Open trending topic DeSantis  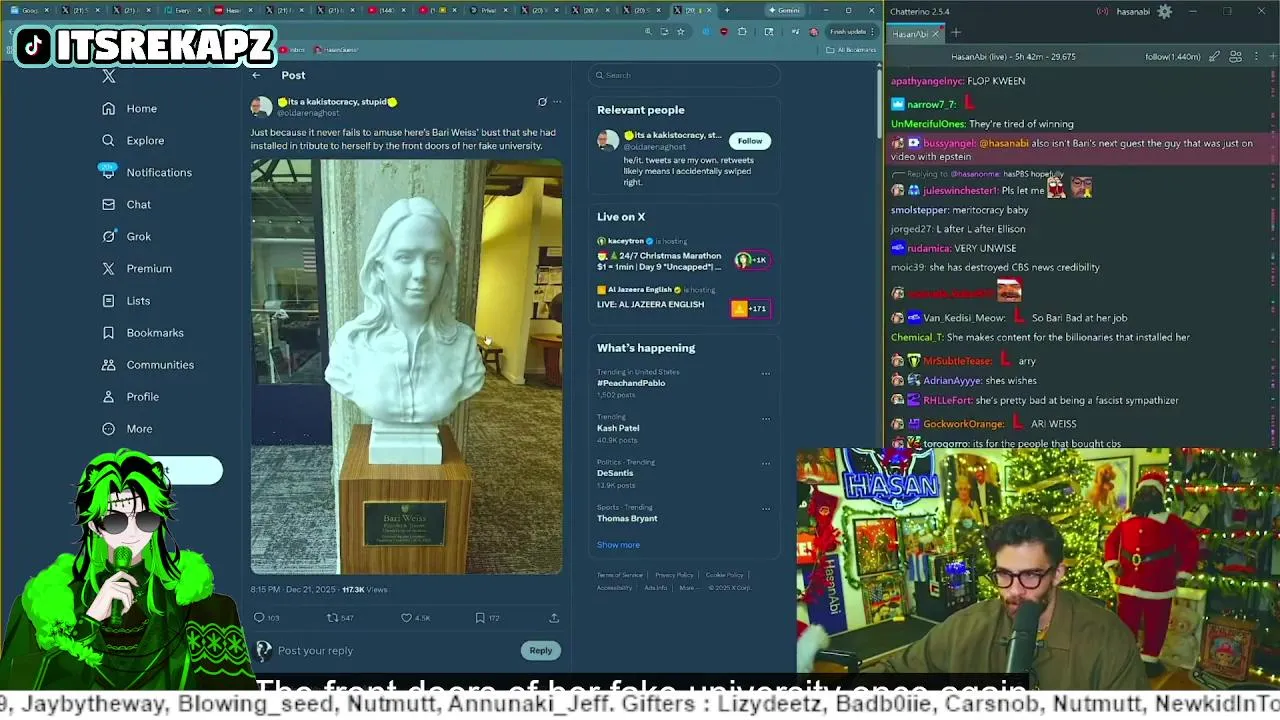click(x=615, y=473)
